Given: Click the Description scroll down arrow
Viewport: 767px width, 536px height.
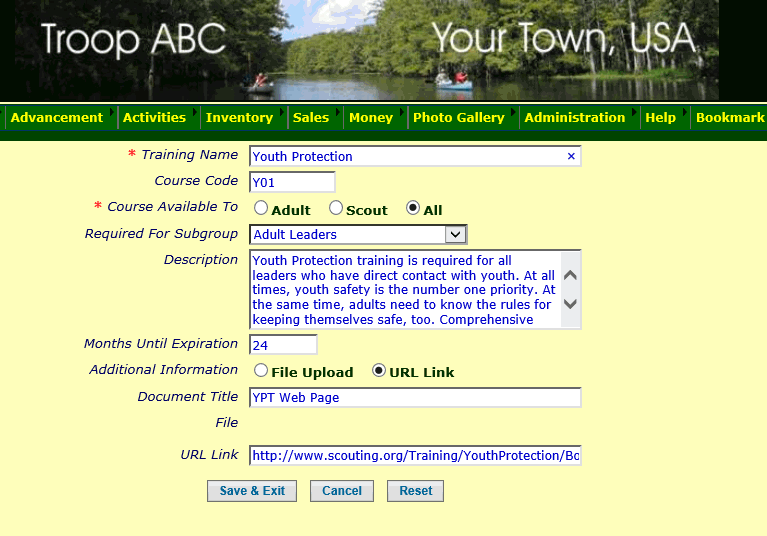Looking at the screenshot, I should (570, 304).
